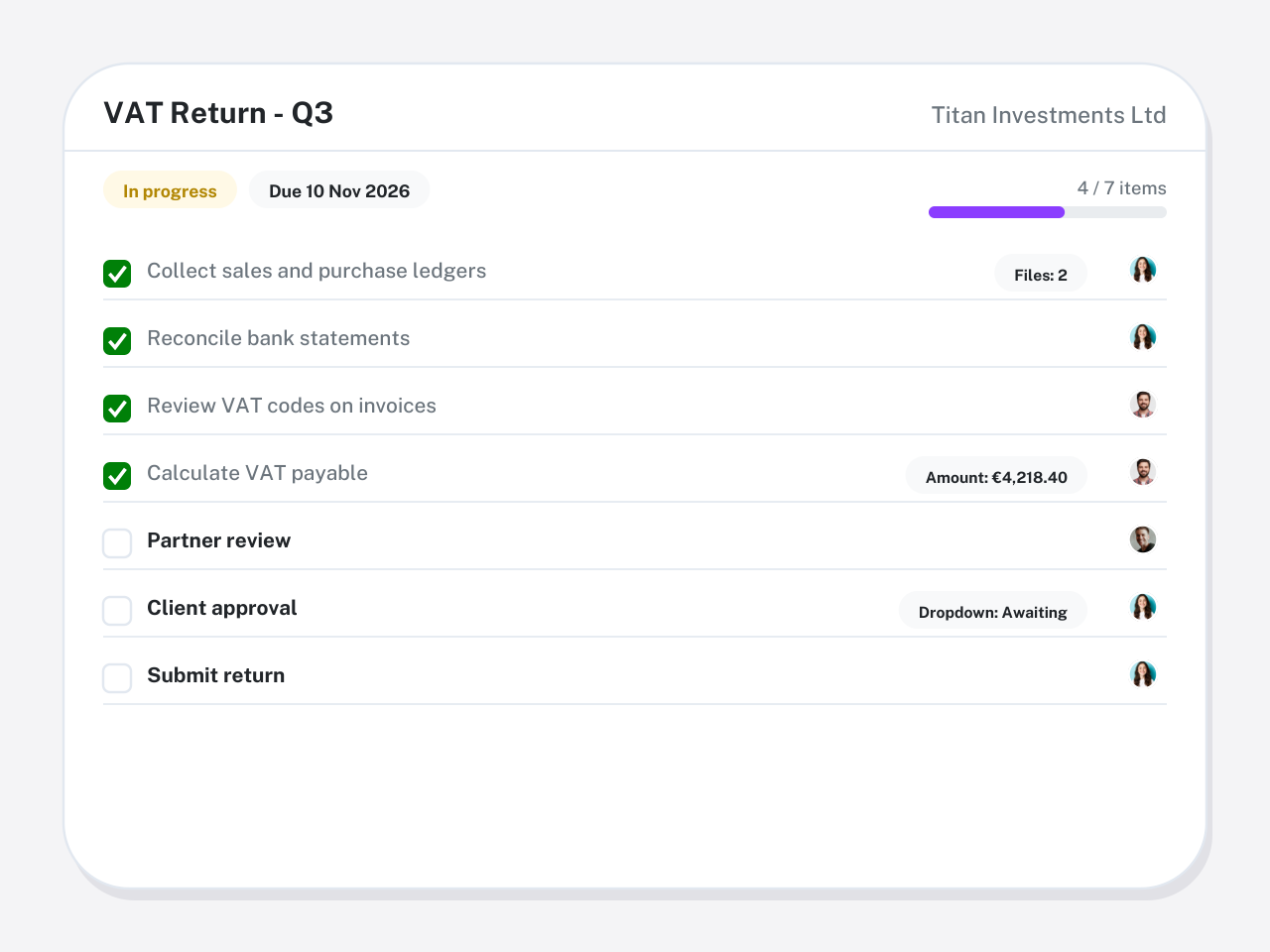Tick the Partner review checkbox
1270x952 pixels.
[117, 543]
